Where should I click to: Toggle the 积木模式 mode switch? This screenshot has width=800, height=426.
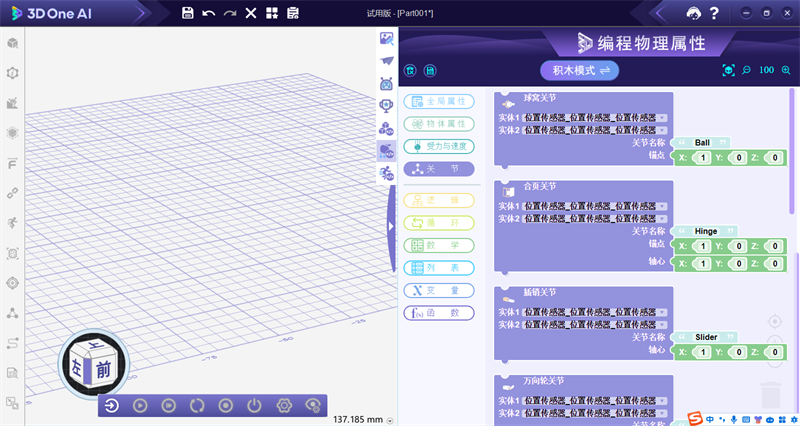click(580, 70)
